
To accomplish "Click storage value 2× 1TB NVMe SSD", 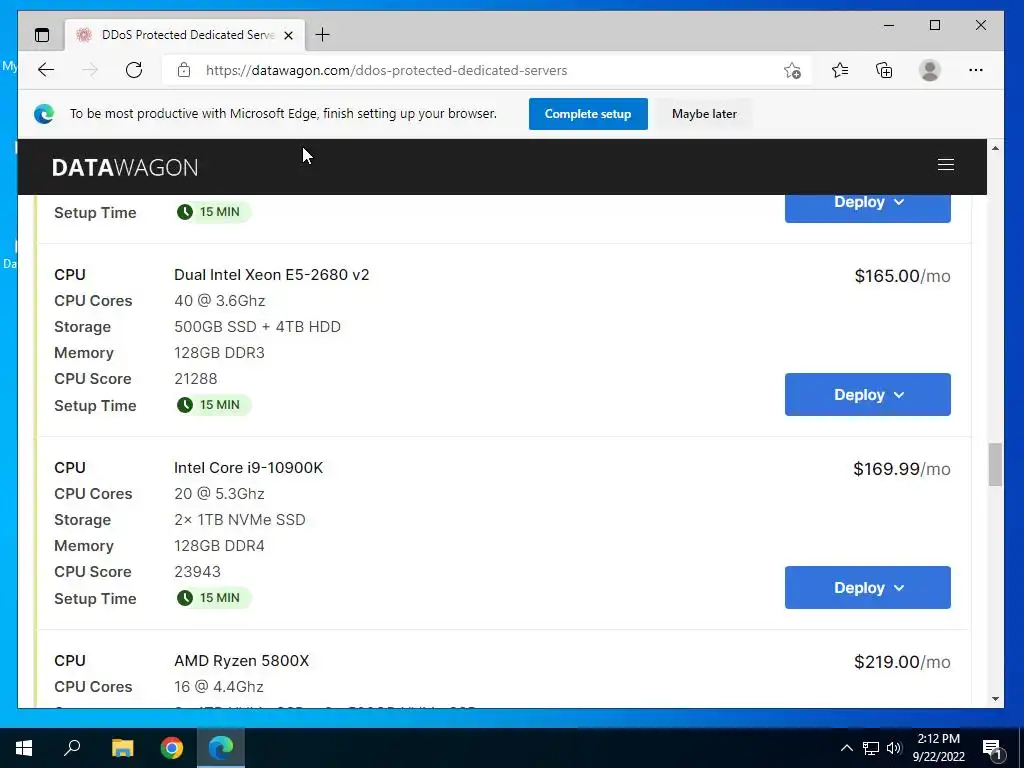I will pyautogui.click(x=240, y=520).
